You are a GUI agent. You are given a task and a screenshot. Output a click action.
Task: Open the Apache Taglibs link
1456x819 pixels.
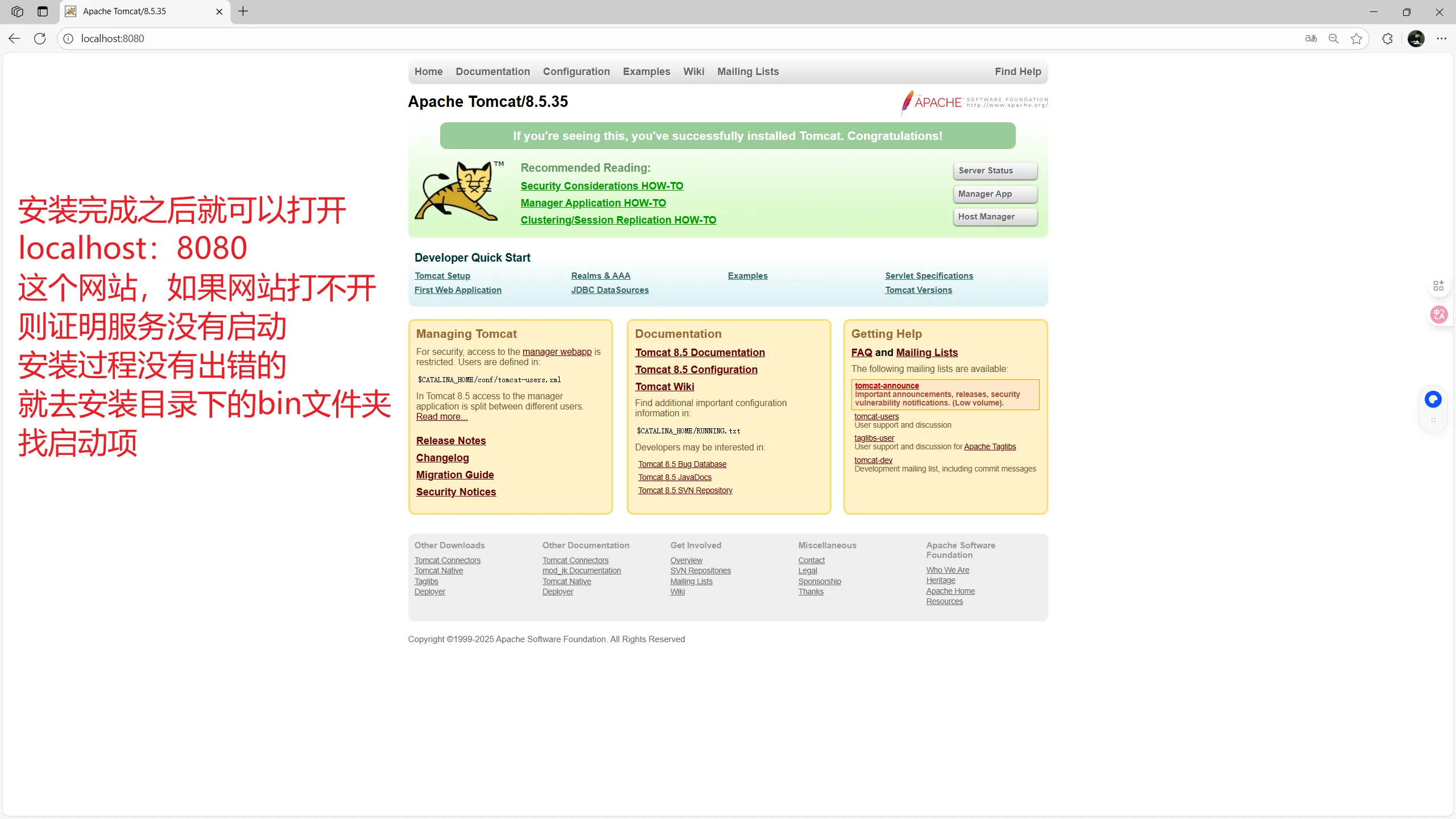[990, 446]
